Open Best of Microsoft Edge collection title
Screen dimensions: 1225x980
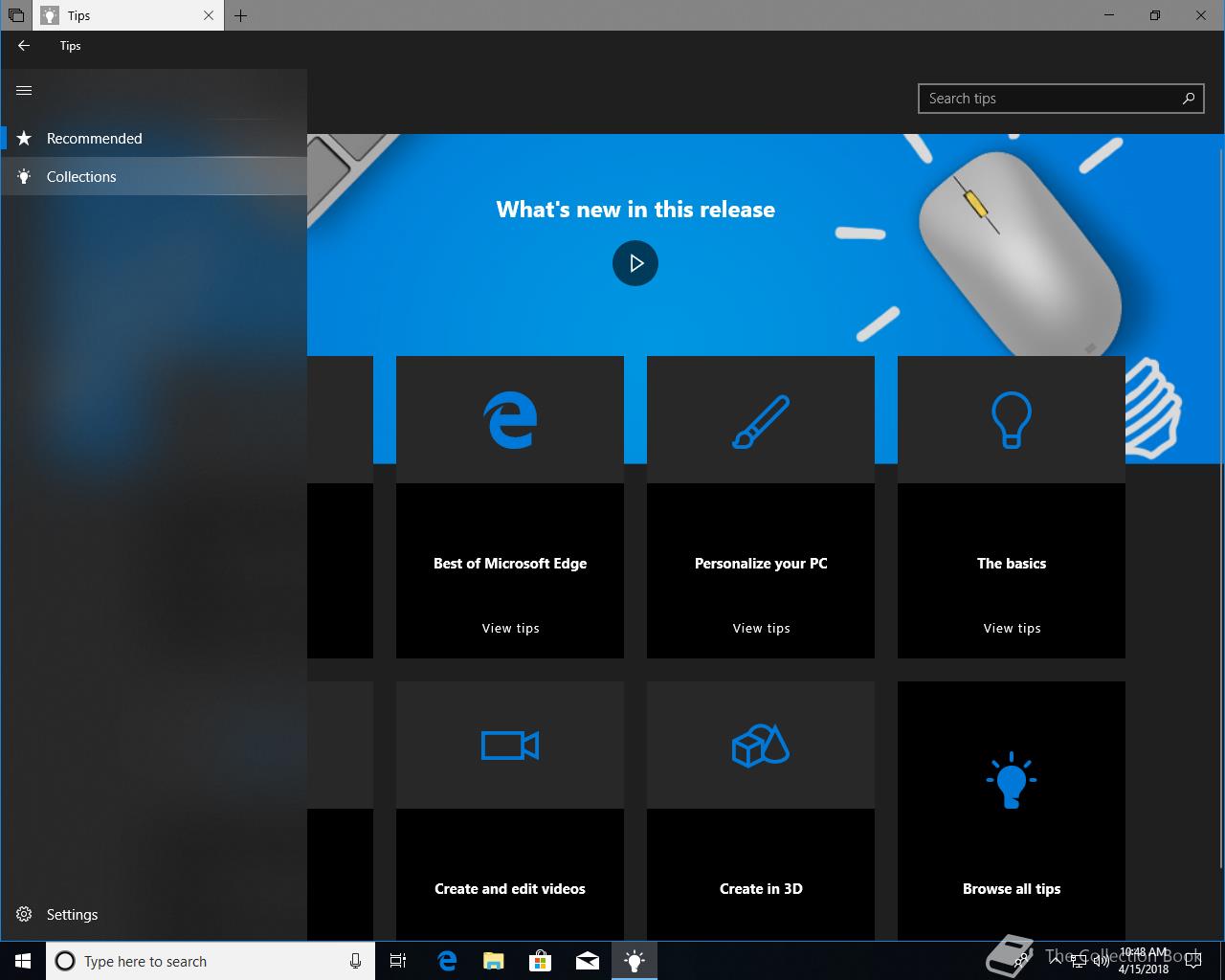click(510, 563)
